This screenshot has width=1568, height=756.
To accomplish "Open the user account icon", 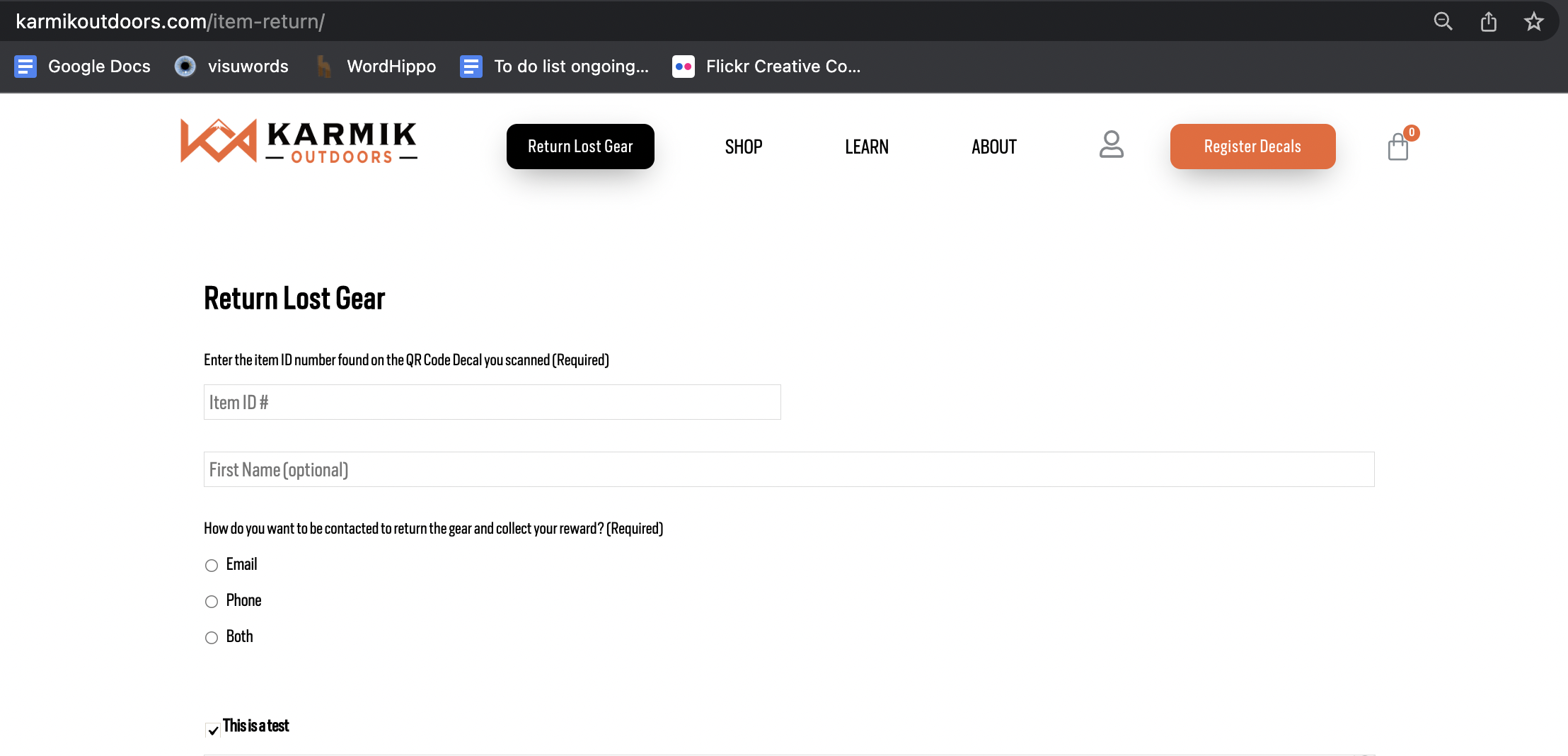I will click(x=1111, y=145).
